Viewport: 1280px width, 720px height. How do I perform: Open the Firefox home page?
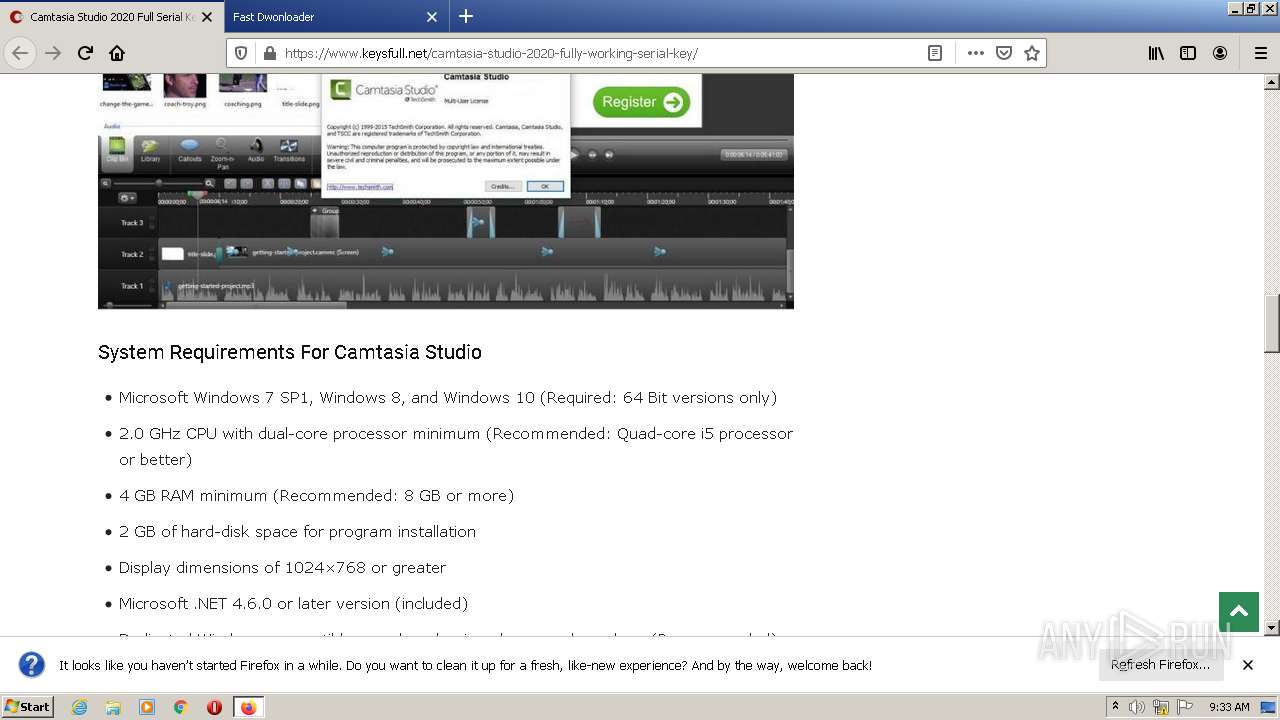click(x=117, y=53)
